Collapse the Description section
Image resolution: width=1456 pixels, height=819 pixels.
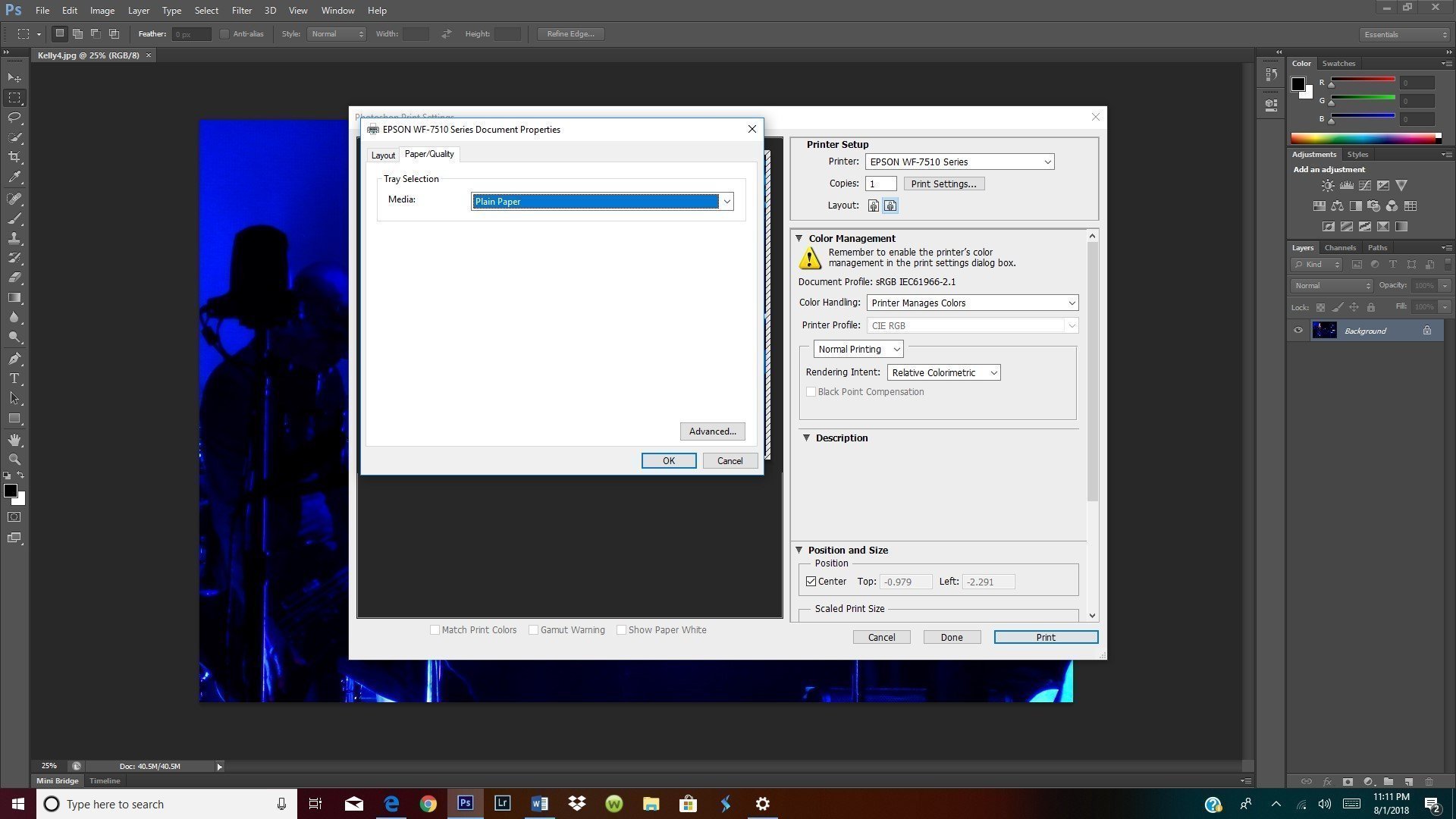[806, 438]
